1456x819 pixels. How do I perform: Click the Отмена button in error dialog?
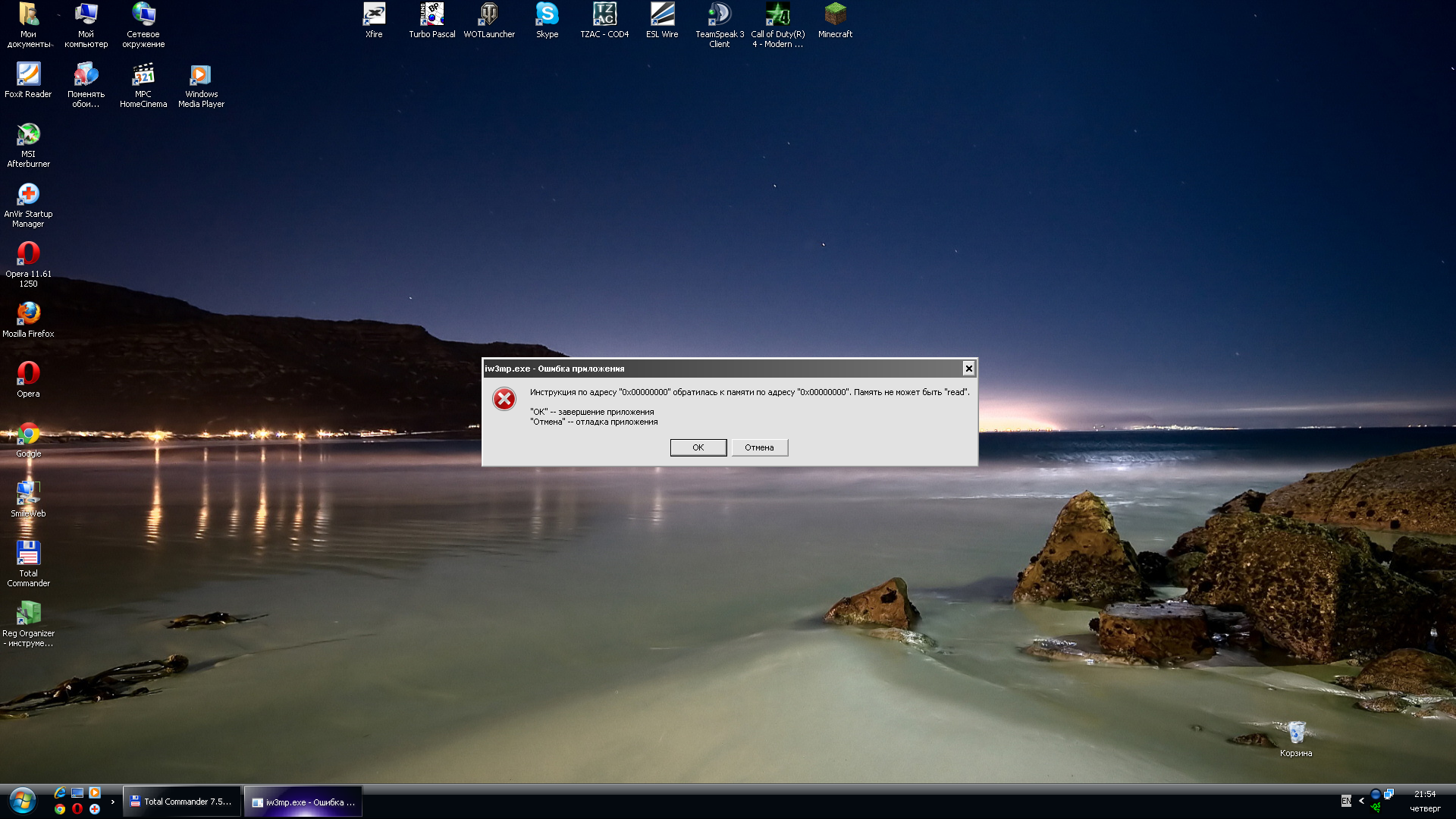[x=759, y=447]
